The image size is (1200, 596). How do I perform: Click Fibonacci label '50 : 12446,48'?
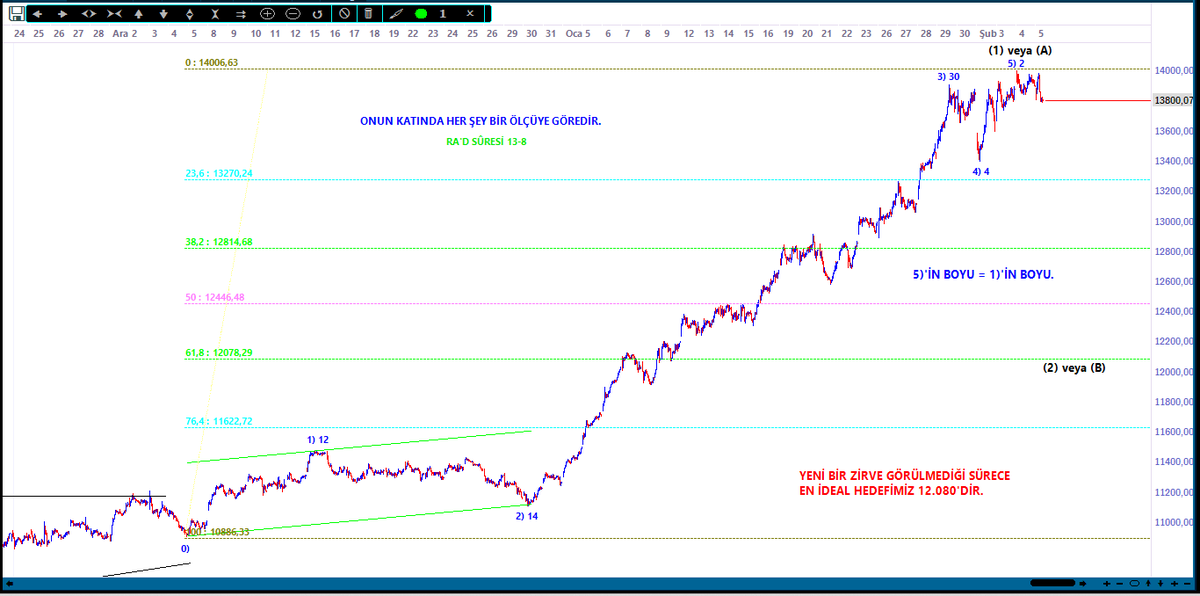click(215, 297)
